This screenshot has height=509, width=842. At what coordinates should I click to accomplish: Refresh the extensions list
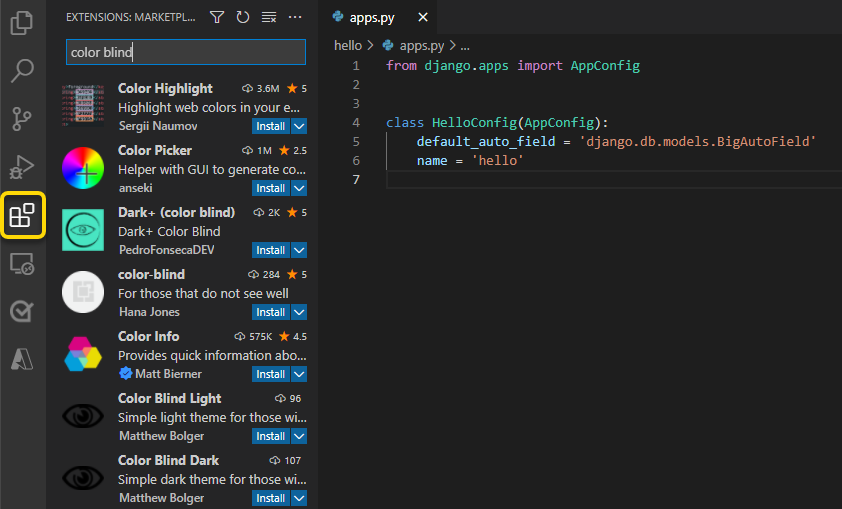click(x=243, y=17)
